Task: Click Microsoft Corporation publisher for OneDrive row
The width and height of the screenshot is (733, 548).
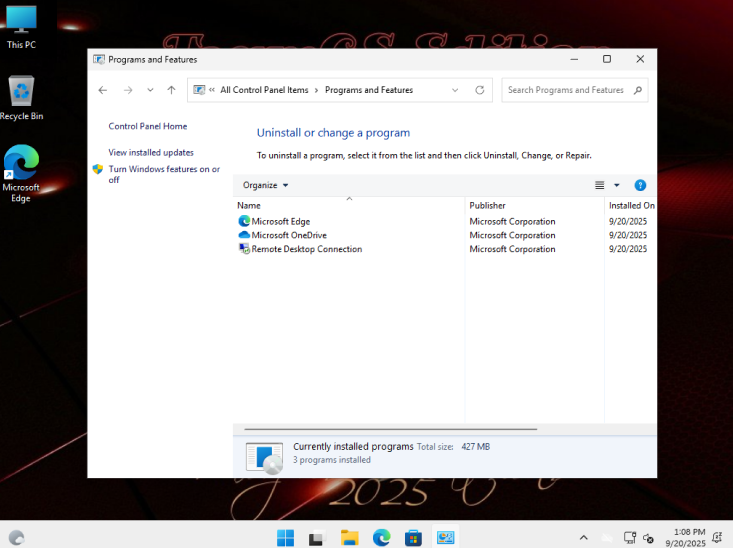Action: [x=512, y=235]
